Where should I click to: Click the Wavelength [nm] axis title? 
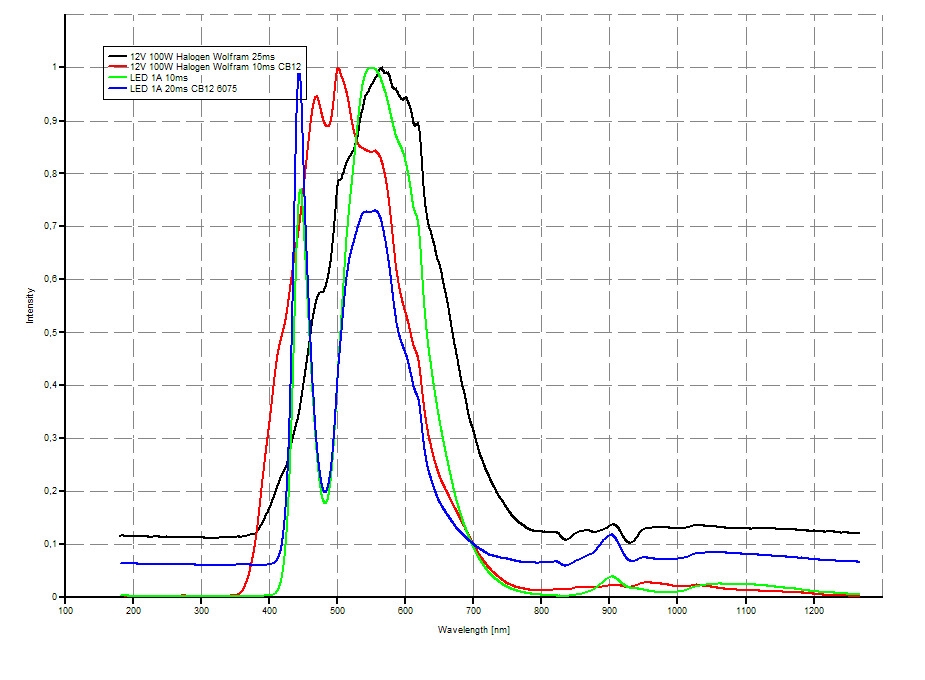click(x=475, y=630)
